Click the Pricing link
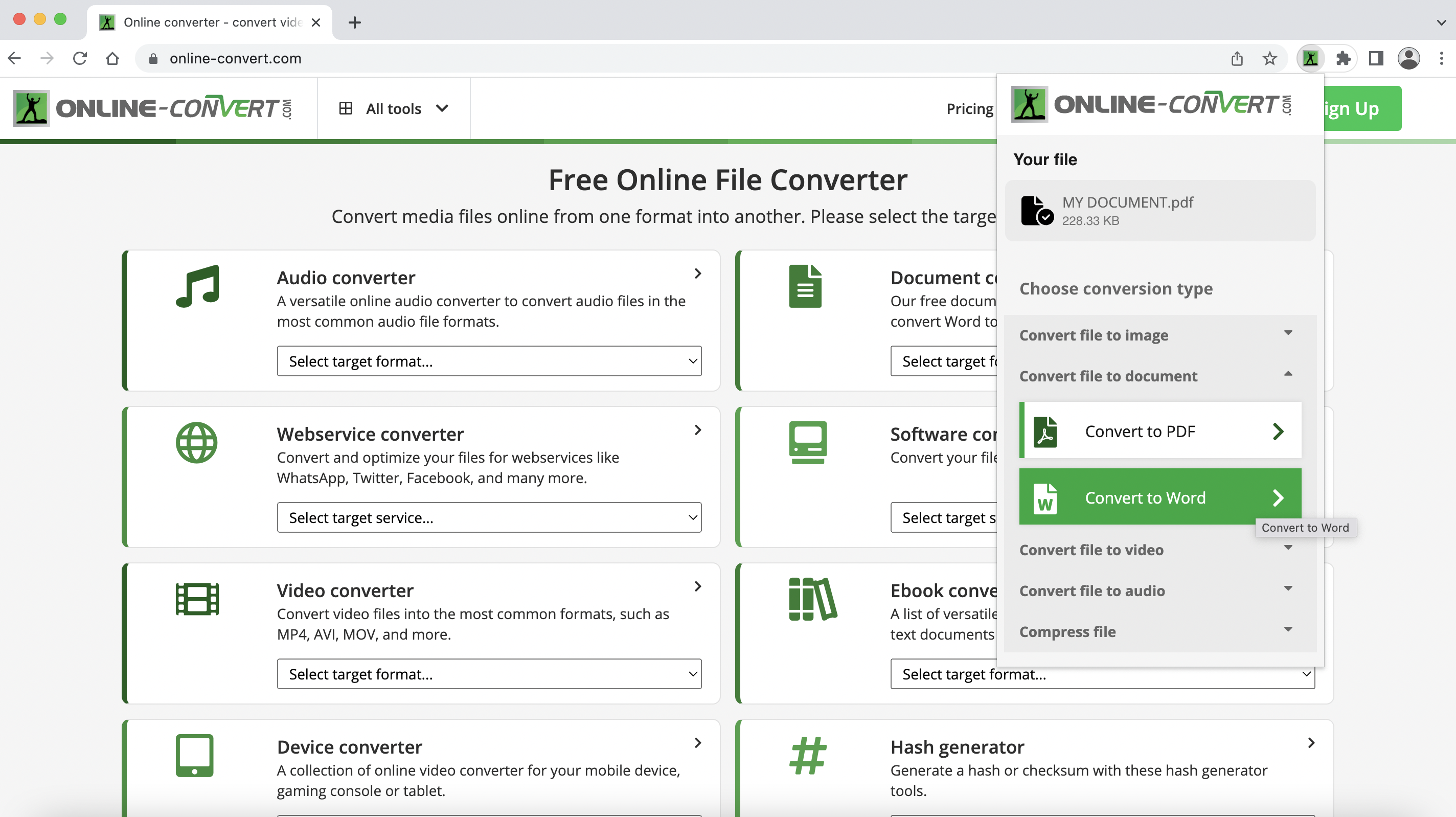 971,107
